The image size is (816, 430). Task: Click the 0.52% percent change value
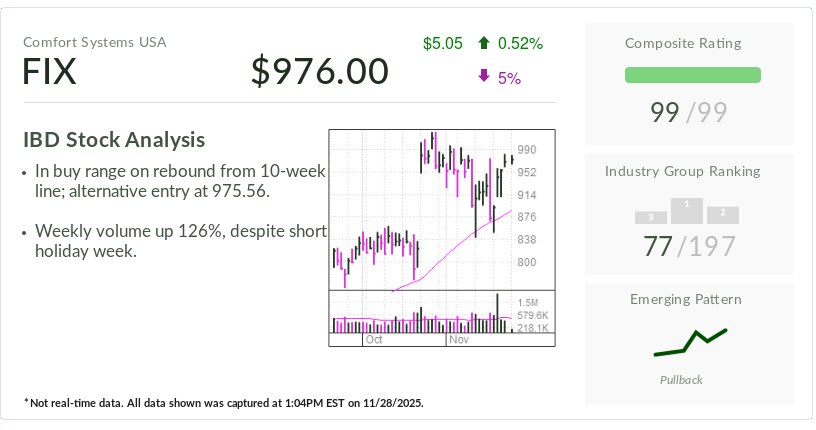coord(520,43)
